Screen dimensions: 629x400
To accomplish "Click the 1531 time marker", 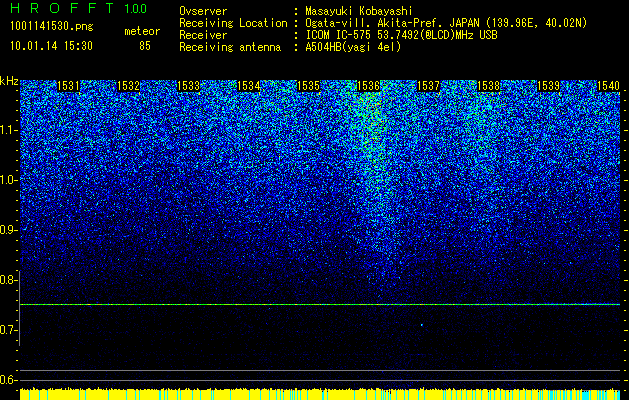I will [69, 86].
